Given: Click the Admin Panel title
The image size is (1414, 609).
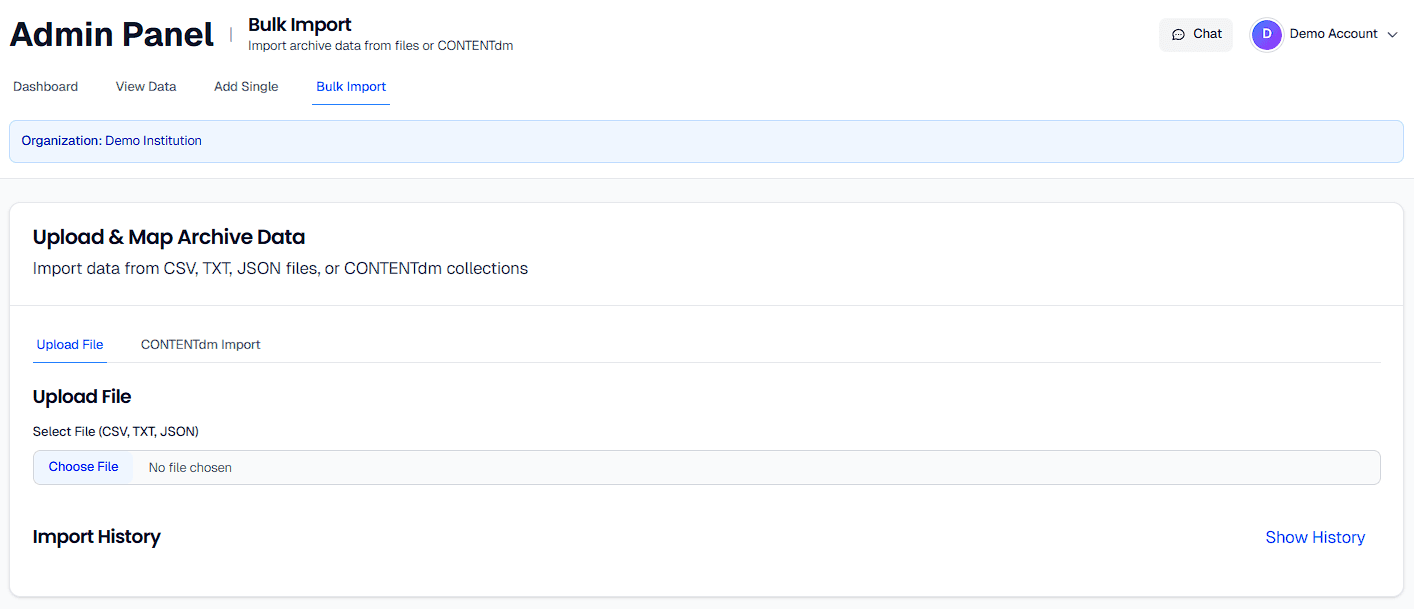Looking at the screenshot, I should (111, 33).
